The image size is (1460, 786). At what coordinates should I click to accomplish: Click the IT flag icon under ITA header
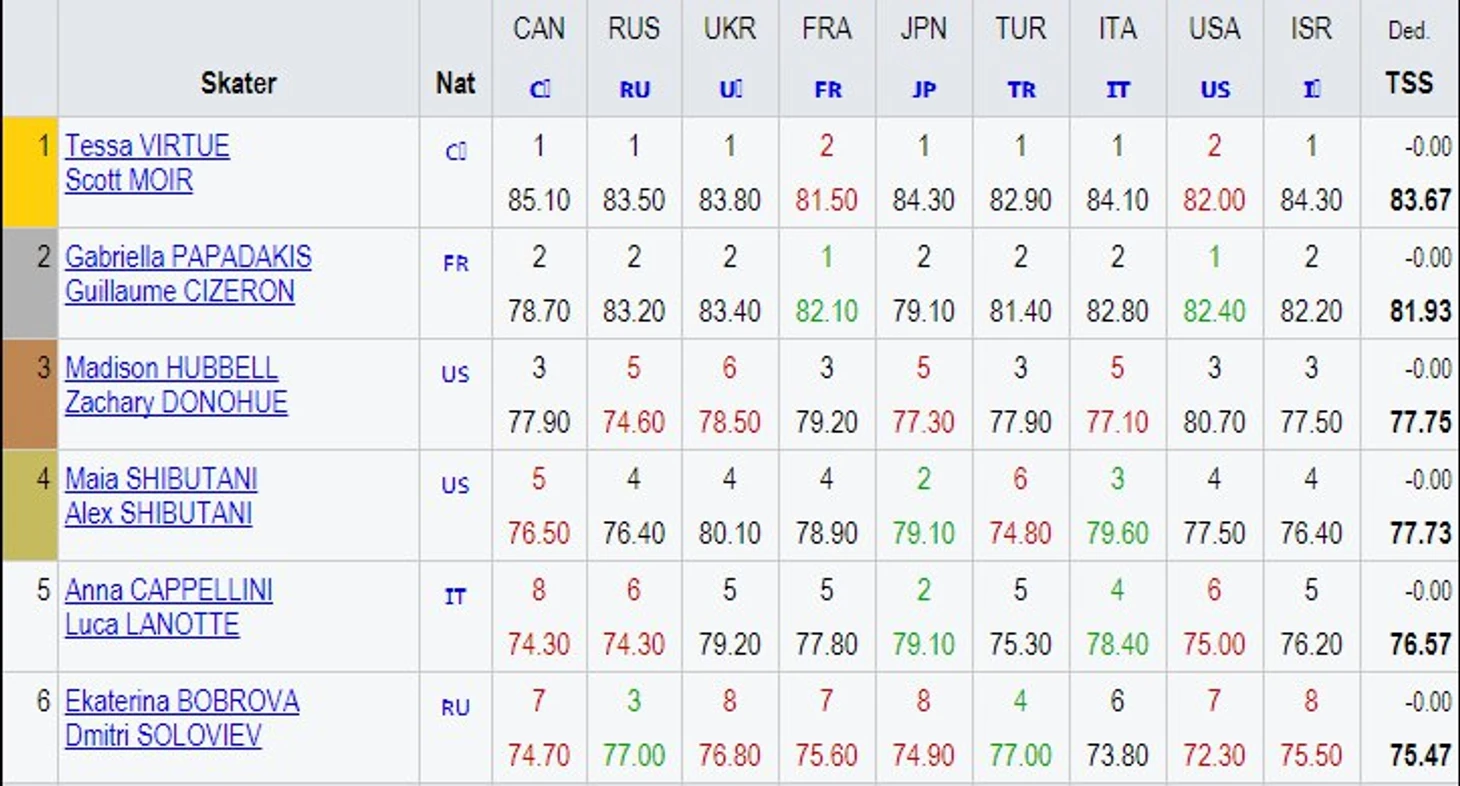pos(1118,90)
